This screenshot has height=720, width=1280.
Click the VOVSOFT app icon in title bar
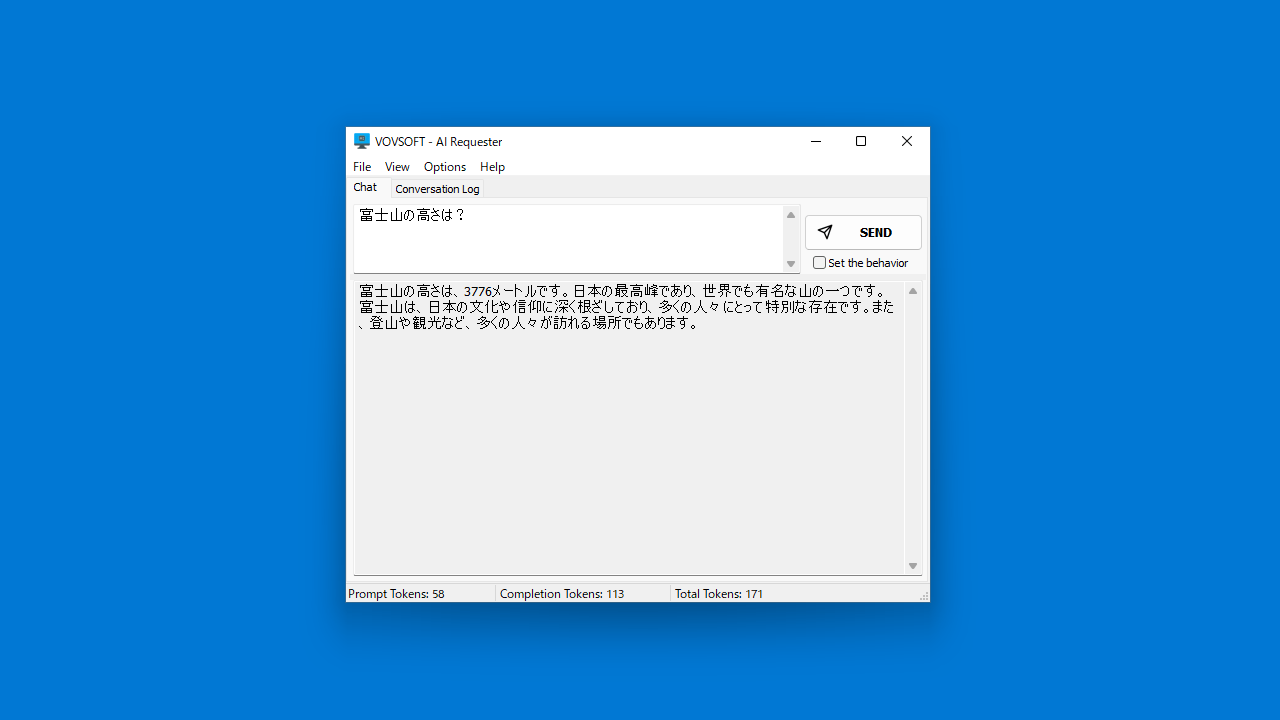tap(362, 141)
